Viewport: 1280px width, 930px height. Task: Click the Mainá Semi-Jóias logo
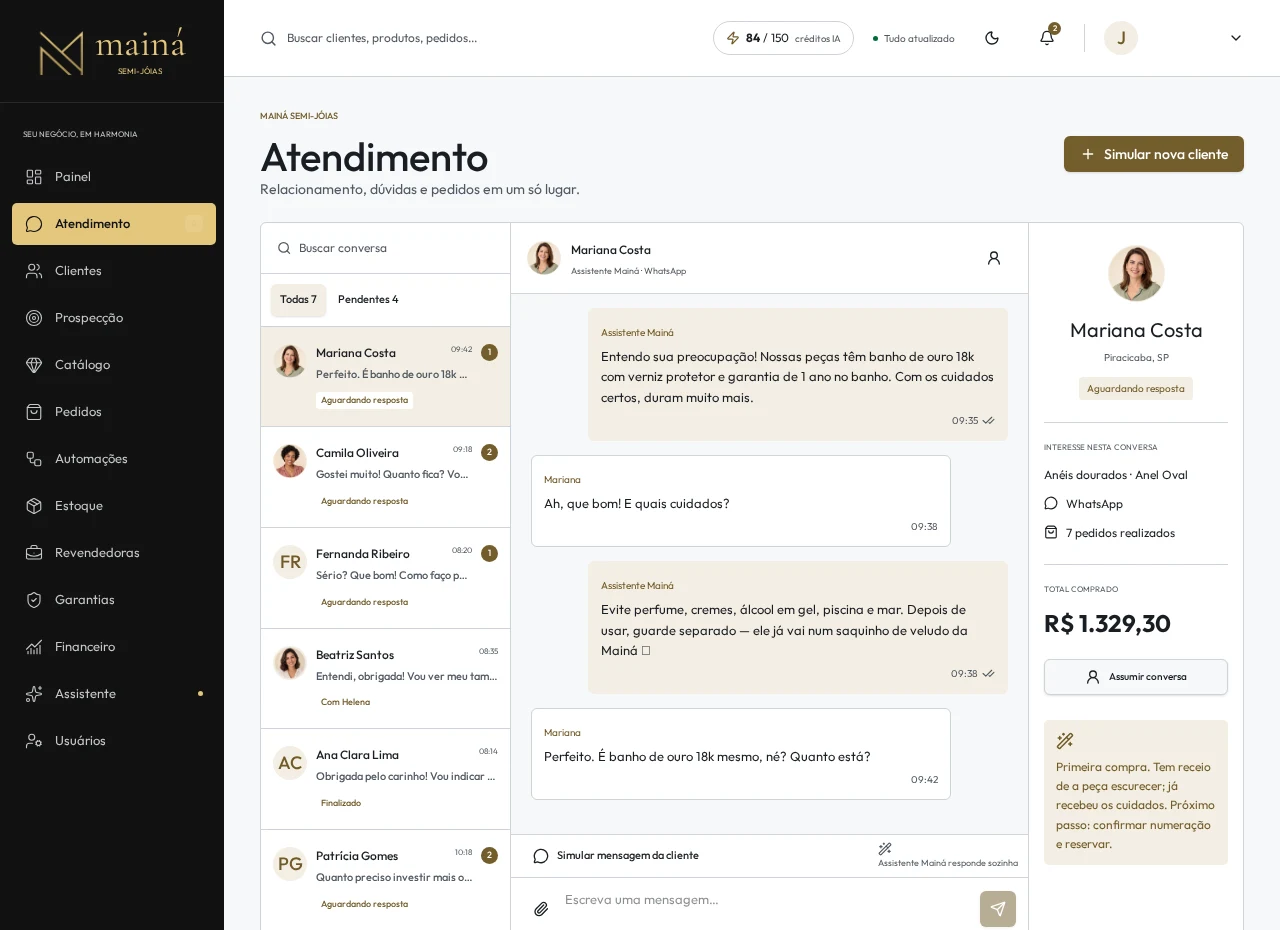(112, 52)
